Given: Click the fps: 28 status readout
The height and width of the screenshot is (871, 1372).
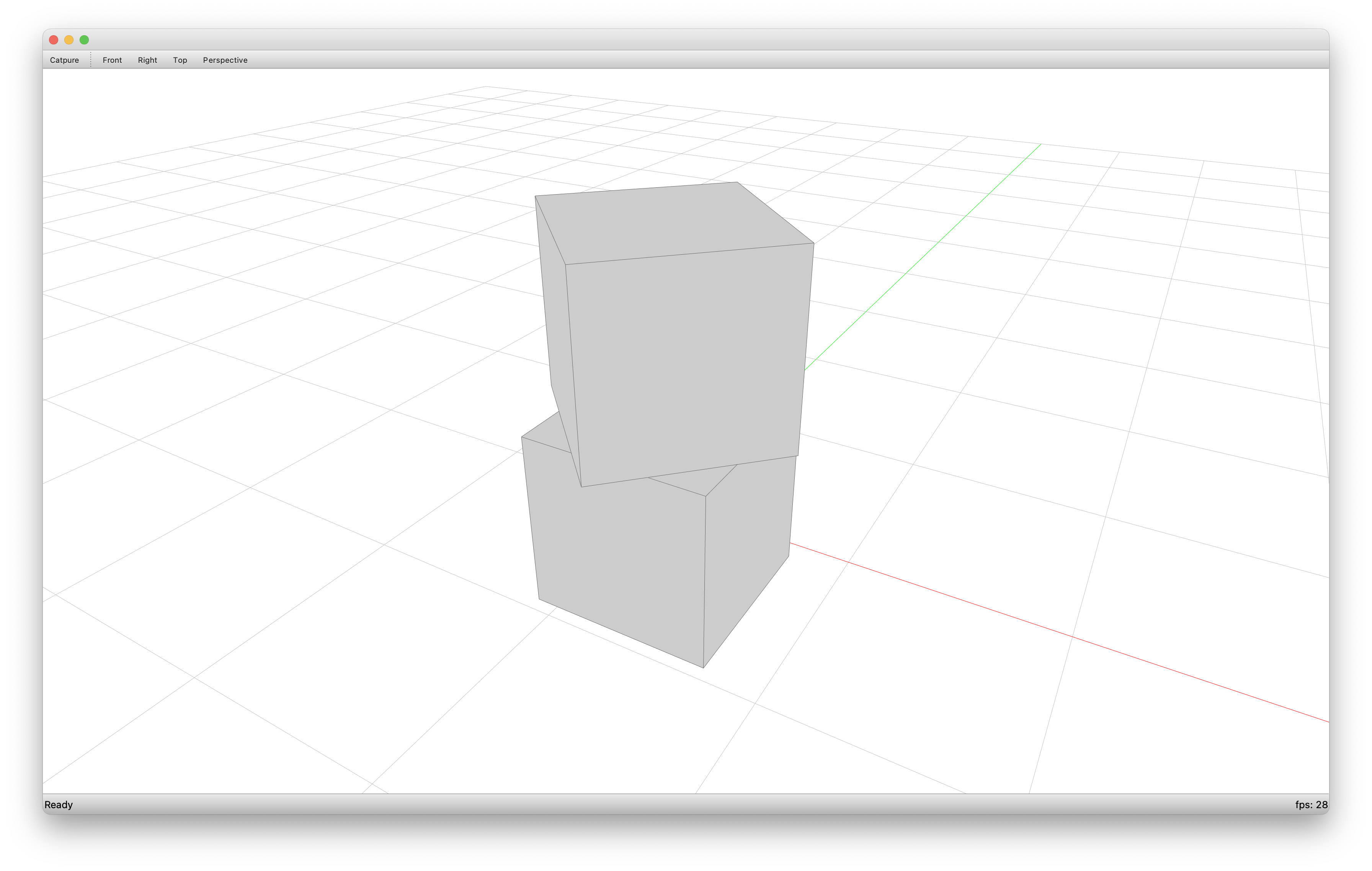Looking at the screenshot, I should click(1311, 804).
